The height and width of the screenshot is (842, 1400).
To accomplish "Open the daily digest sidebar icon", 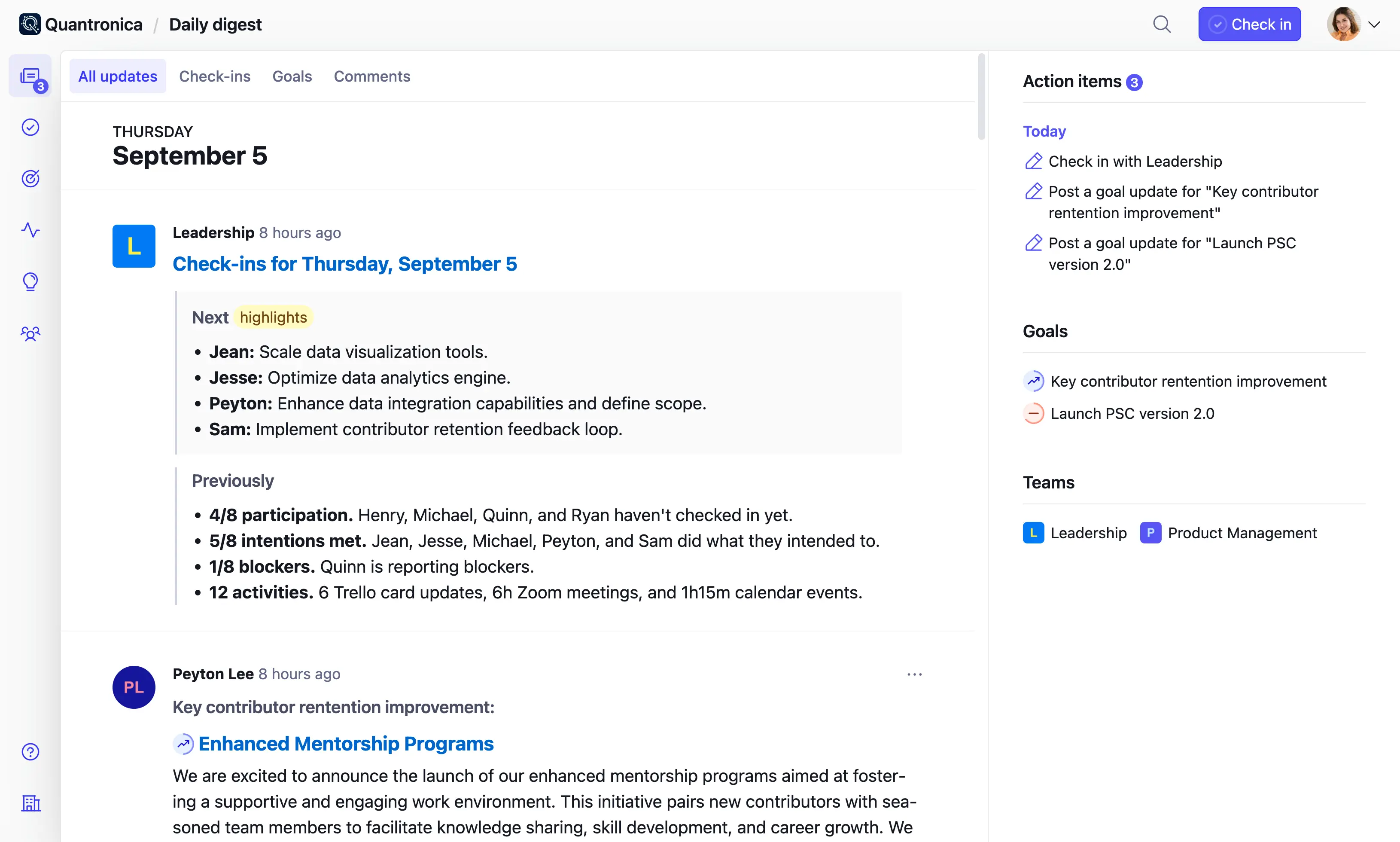I will click(x=30, y=76).
